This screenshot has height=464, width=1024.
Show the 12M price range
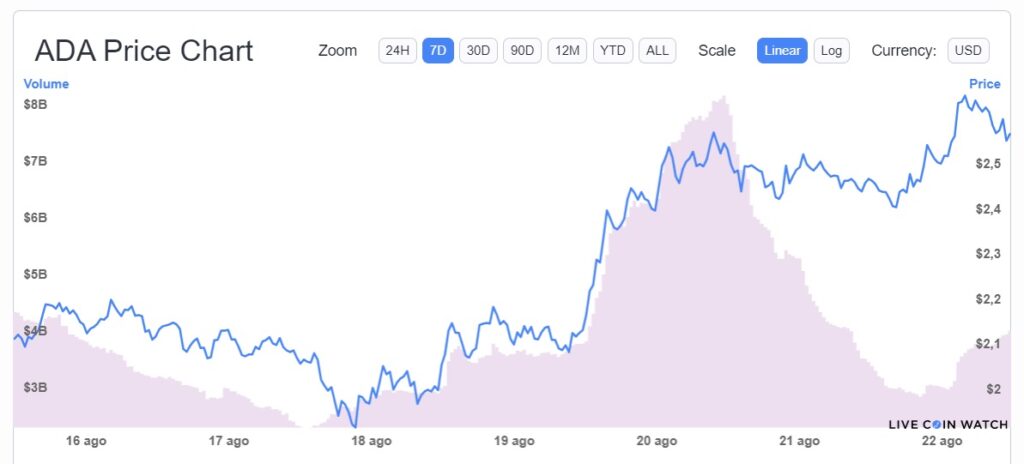[568, 50]
